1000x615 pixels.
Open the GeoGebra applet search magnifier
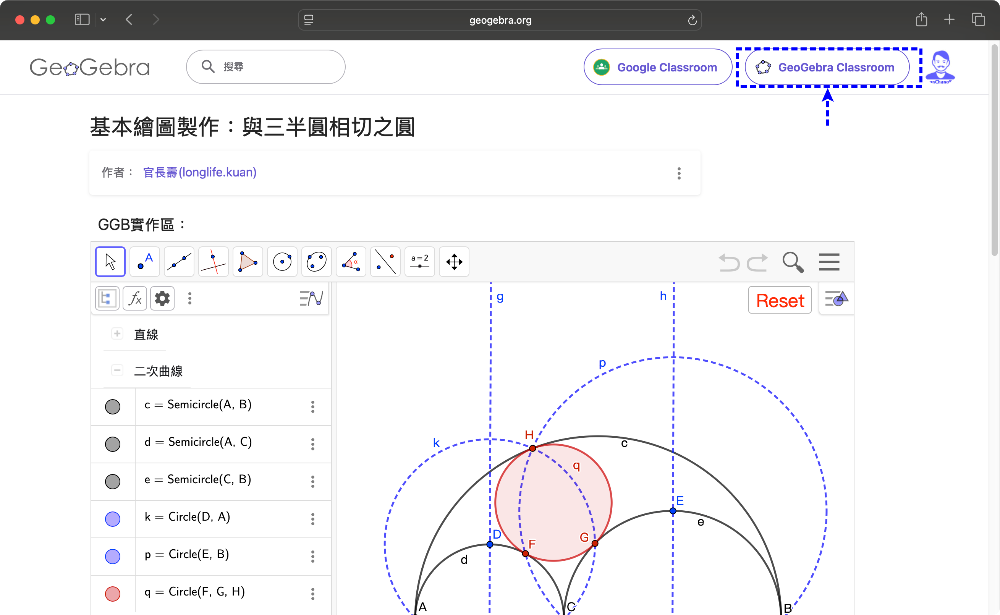click(x=793, y=262)
